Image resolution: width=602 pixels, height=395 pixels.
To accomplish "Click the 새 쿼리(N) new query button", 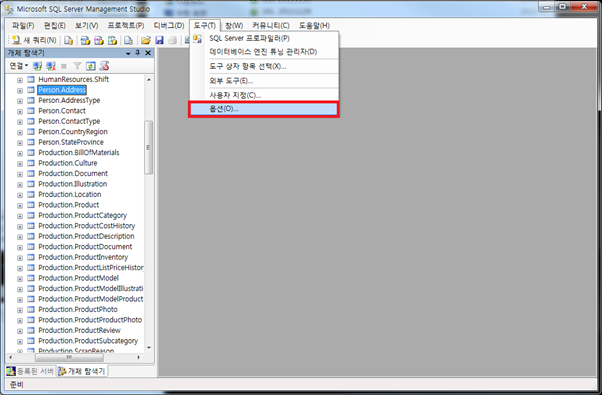I will pos(34,40).
